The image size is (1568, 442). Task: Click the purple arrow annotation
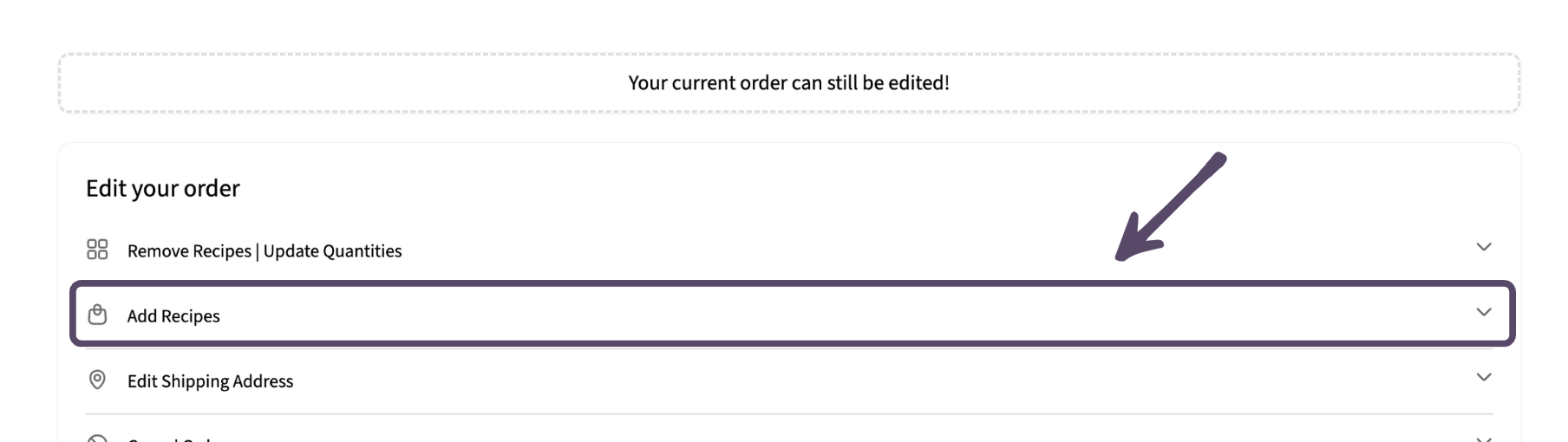pyautogui.click(x=1169, y=207)
